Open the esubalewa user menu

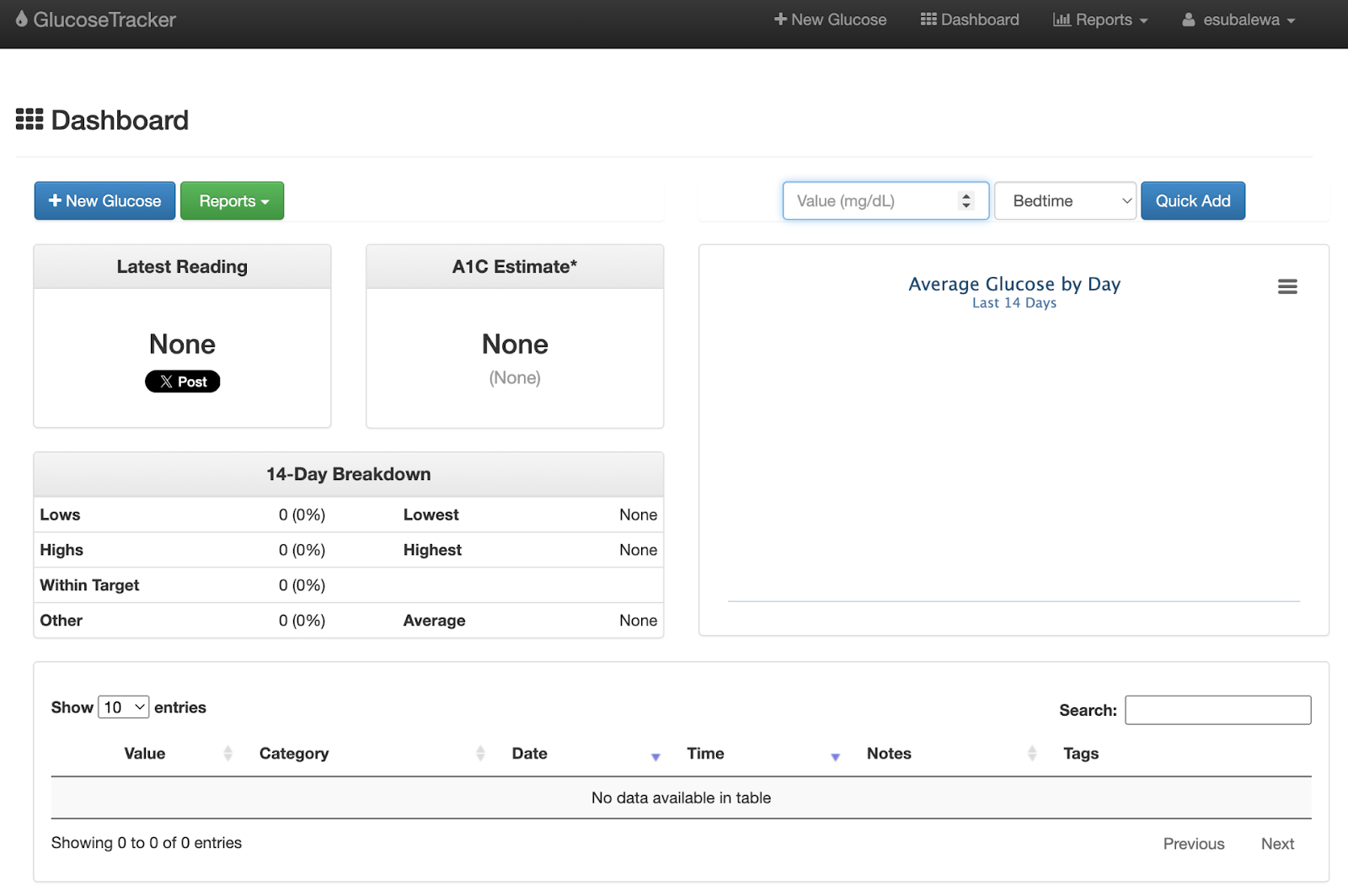(1238, 19)
